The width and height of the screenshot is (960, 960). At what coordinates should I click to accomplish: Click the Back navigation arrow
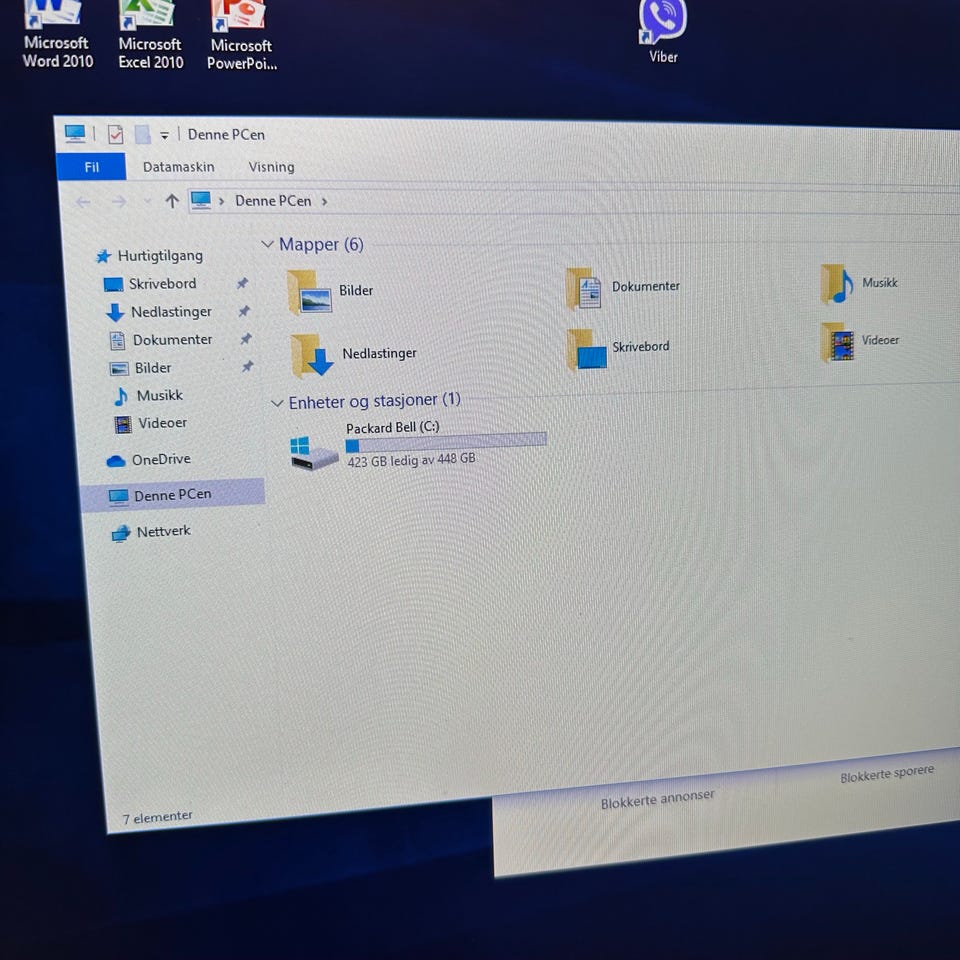coord(83,201)
